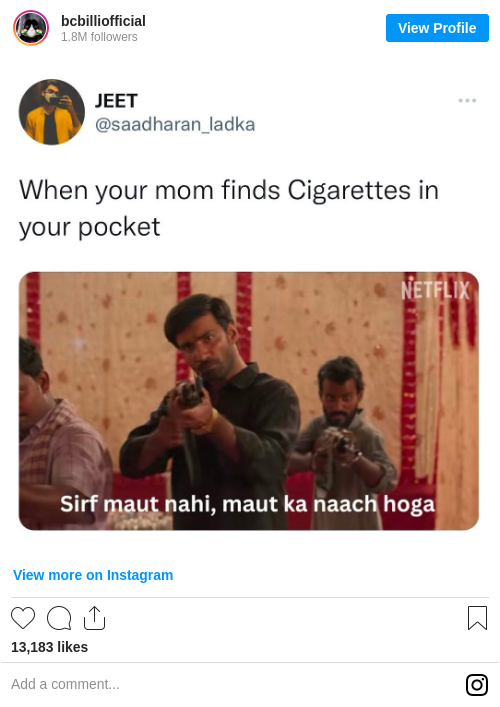Open comments via speech bubble icon
Viewport: 500px width, 707px height.
click(59, 618)
